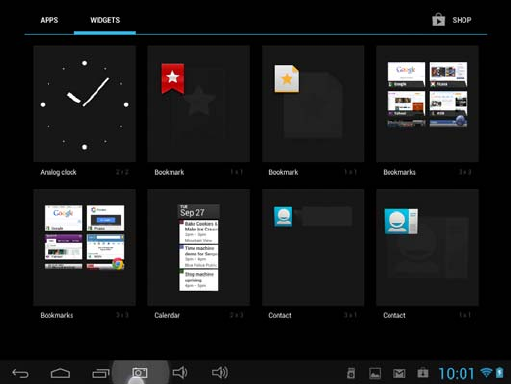Pick the large Contact card widget icon
The height and width of the screenshot is (384, 511).
401,221
